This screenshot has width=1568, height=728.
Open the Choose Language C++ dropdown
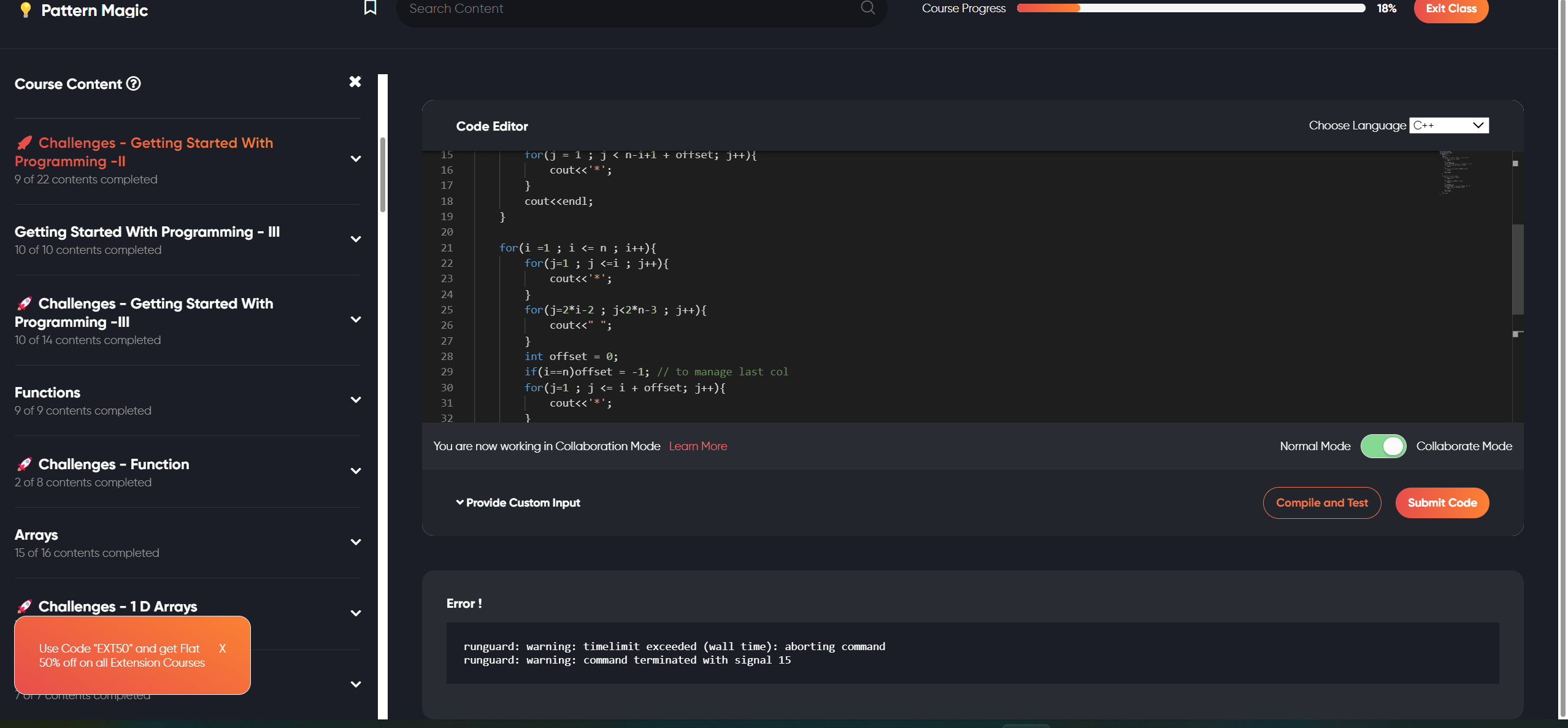(1448, 125)
